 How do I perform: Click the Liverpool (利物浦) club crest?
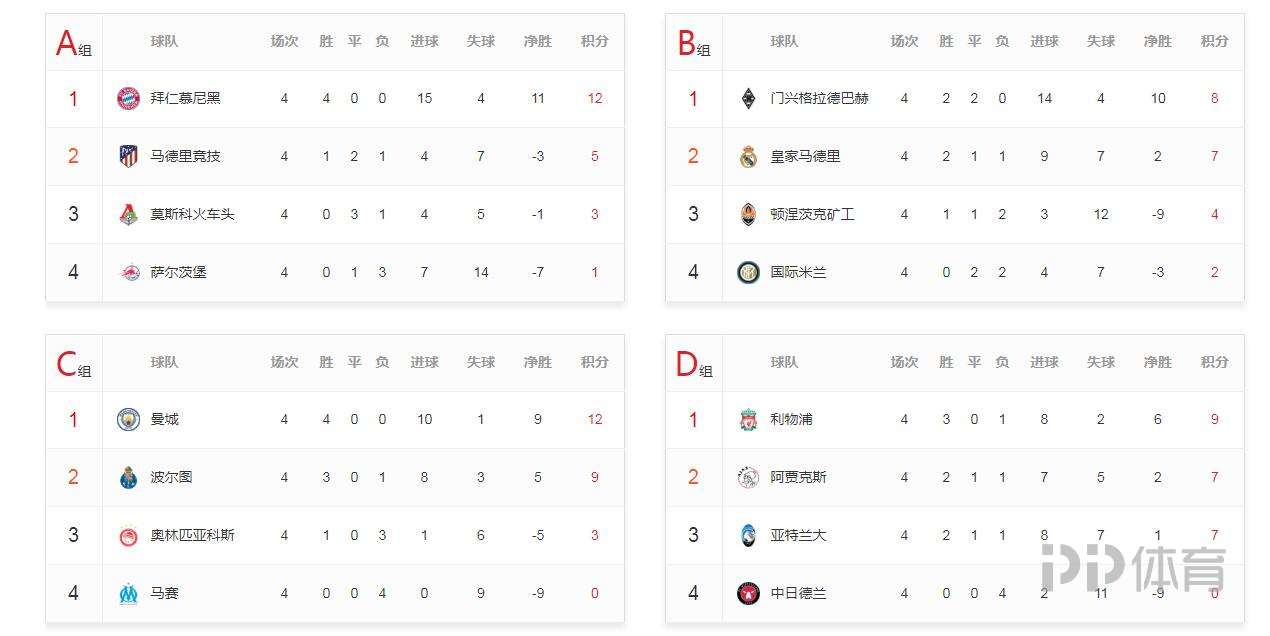(x=748, y=419)
